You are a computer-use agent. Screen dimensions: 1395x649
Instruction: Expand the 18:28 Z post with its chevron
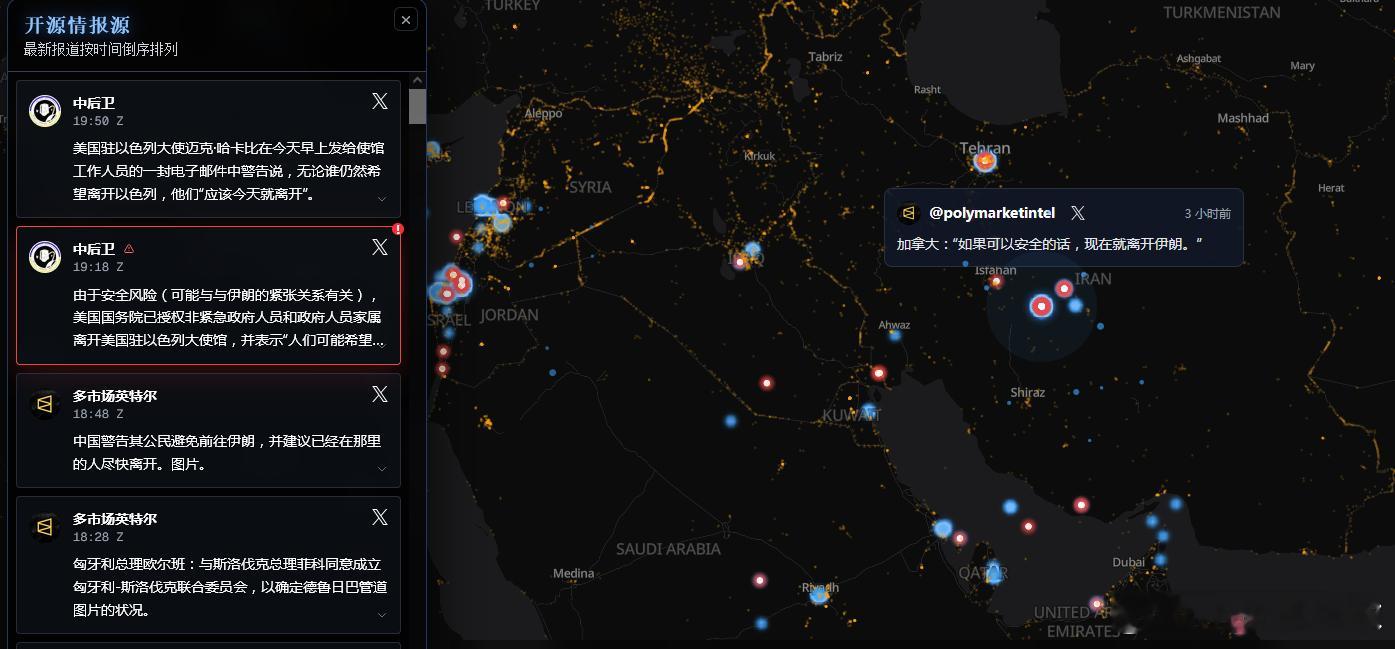[x=382, y=615]
